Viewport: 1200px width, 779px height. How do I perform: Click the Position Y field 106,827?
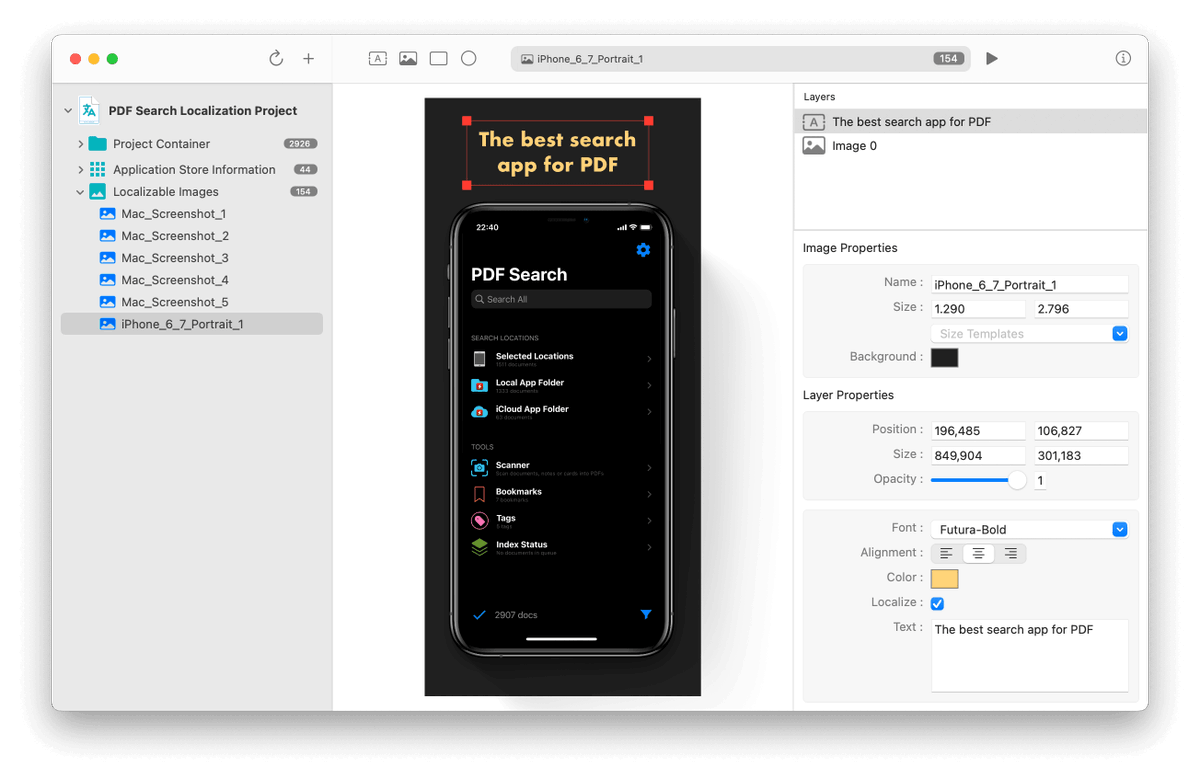click(1081, 431)
